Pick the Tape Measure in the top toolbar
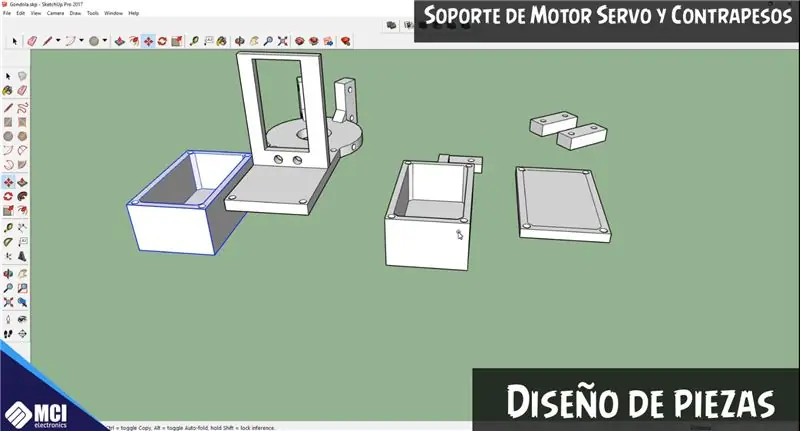 click(x=194, y=41)
